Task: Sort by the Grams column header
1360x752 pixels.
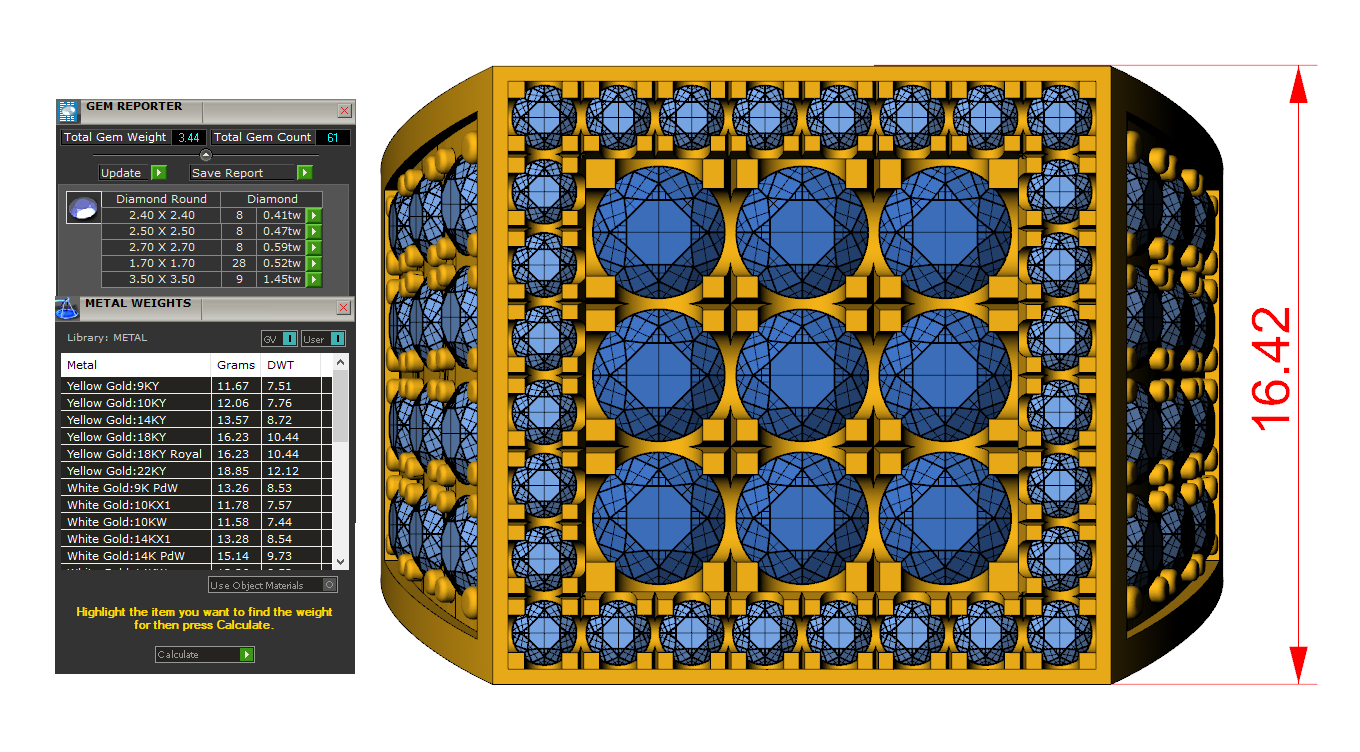Action: pos(236,365)
